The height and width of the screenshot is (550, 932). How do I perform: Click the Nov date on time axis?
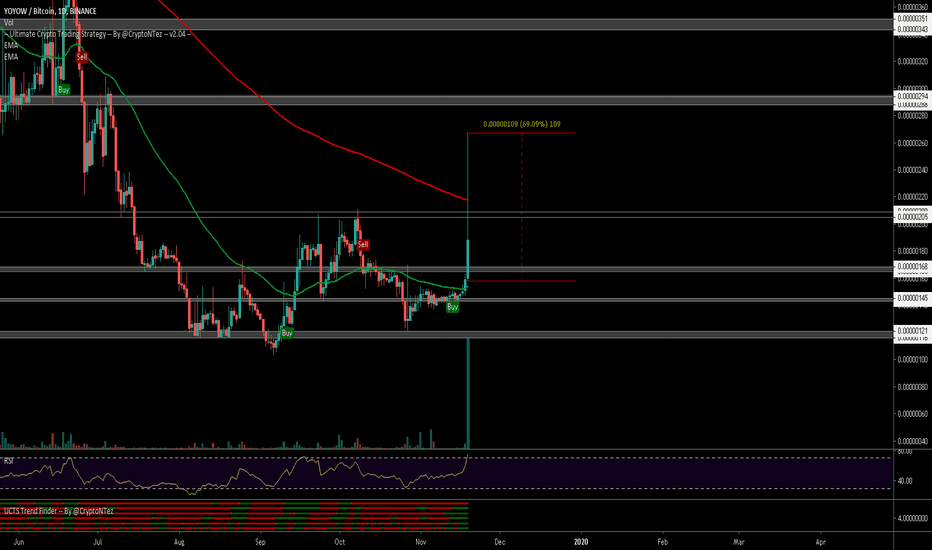[420, 542]
